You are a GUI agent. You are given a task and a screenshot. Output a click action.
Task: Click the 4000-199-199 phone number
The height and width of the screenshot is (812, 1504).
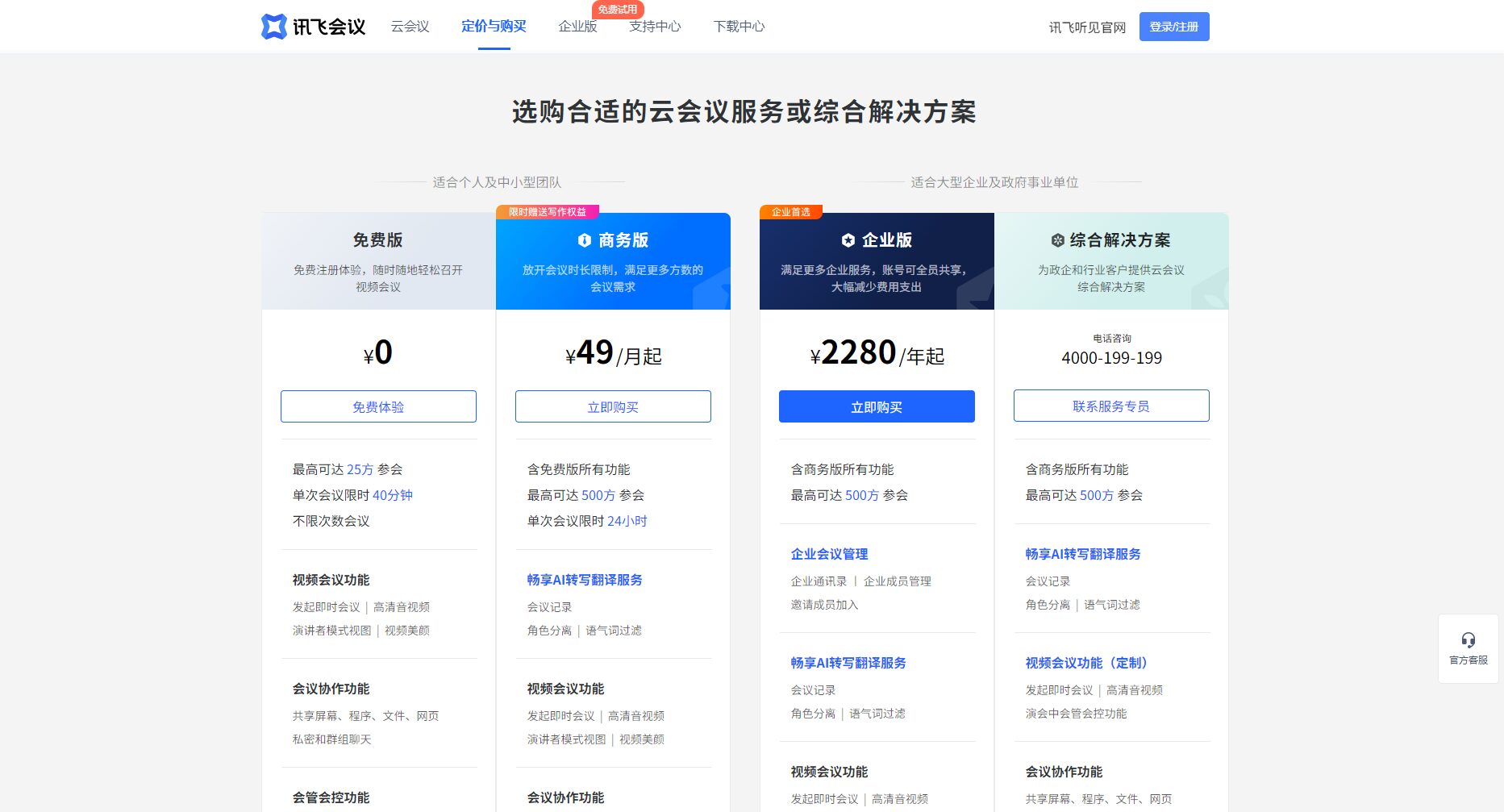point(1111,358)
